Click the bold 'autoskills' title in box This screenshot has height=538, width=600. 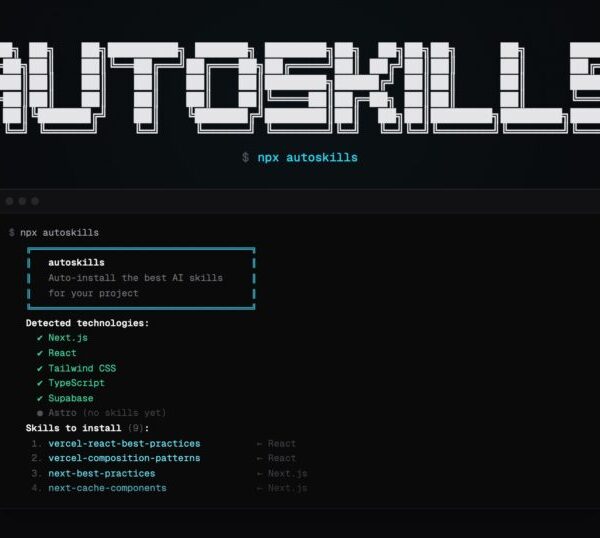(x=76, y=262)
